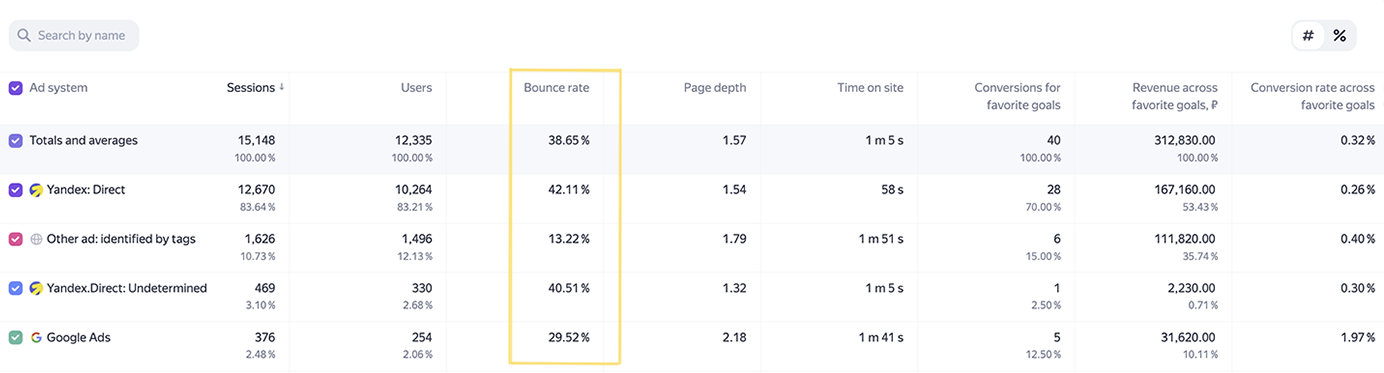Focus the Search by name field
Screen dimensions: 1384x373
[74, 35]
